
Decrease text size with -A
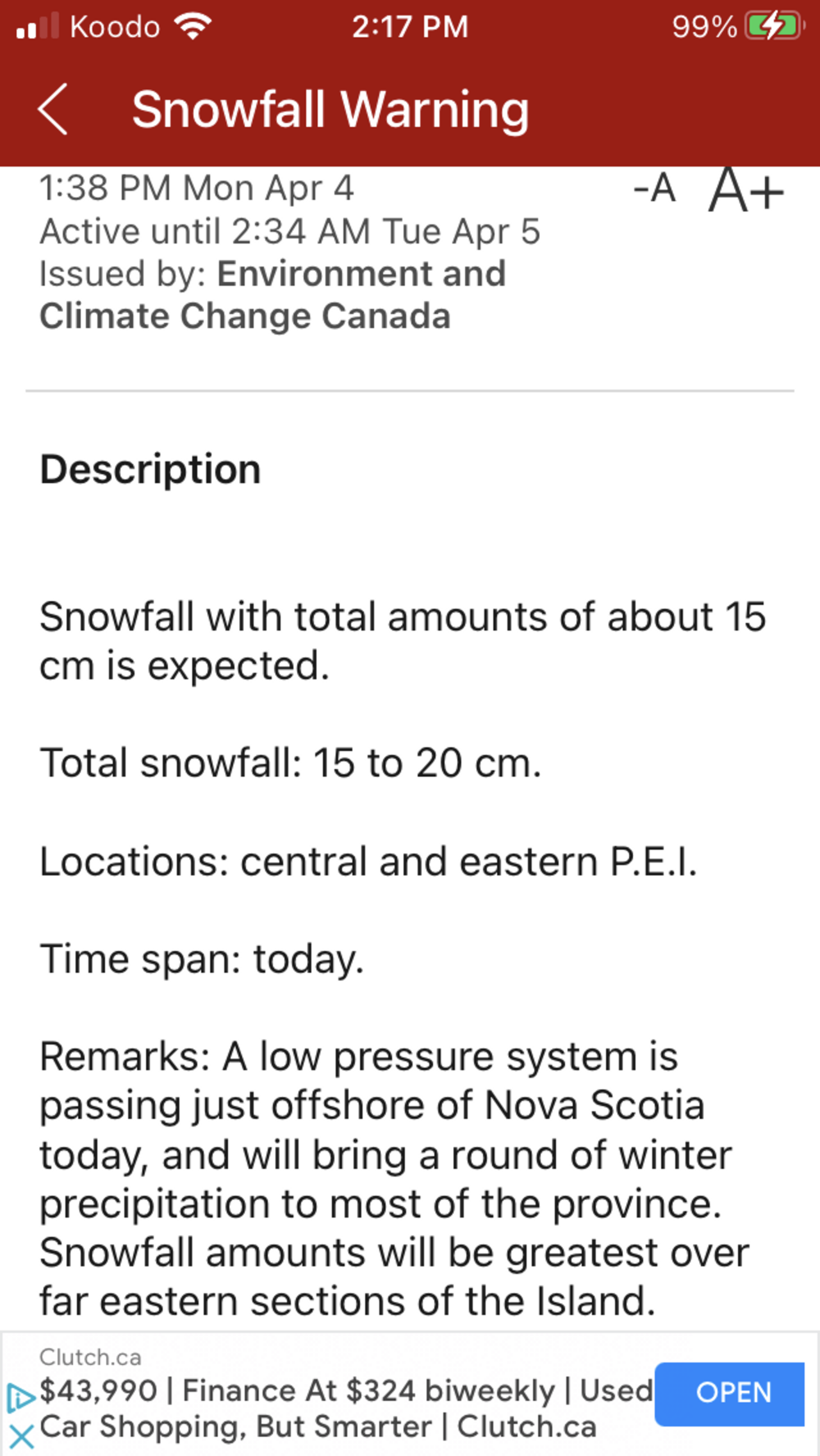tap(655, 189)
